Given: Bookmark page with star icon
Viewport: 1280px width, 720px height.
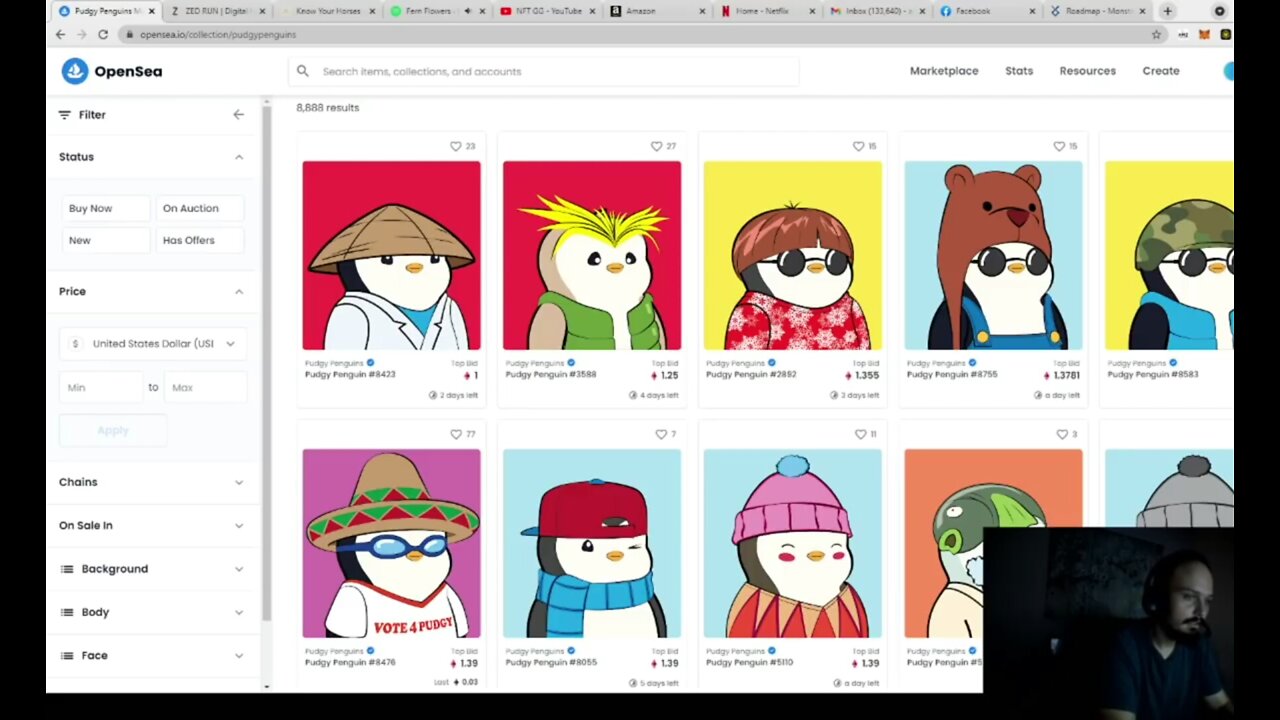Looking at the screenshot, I should coord(1156,34).
